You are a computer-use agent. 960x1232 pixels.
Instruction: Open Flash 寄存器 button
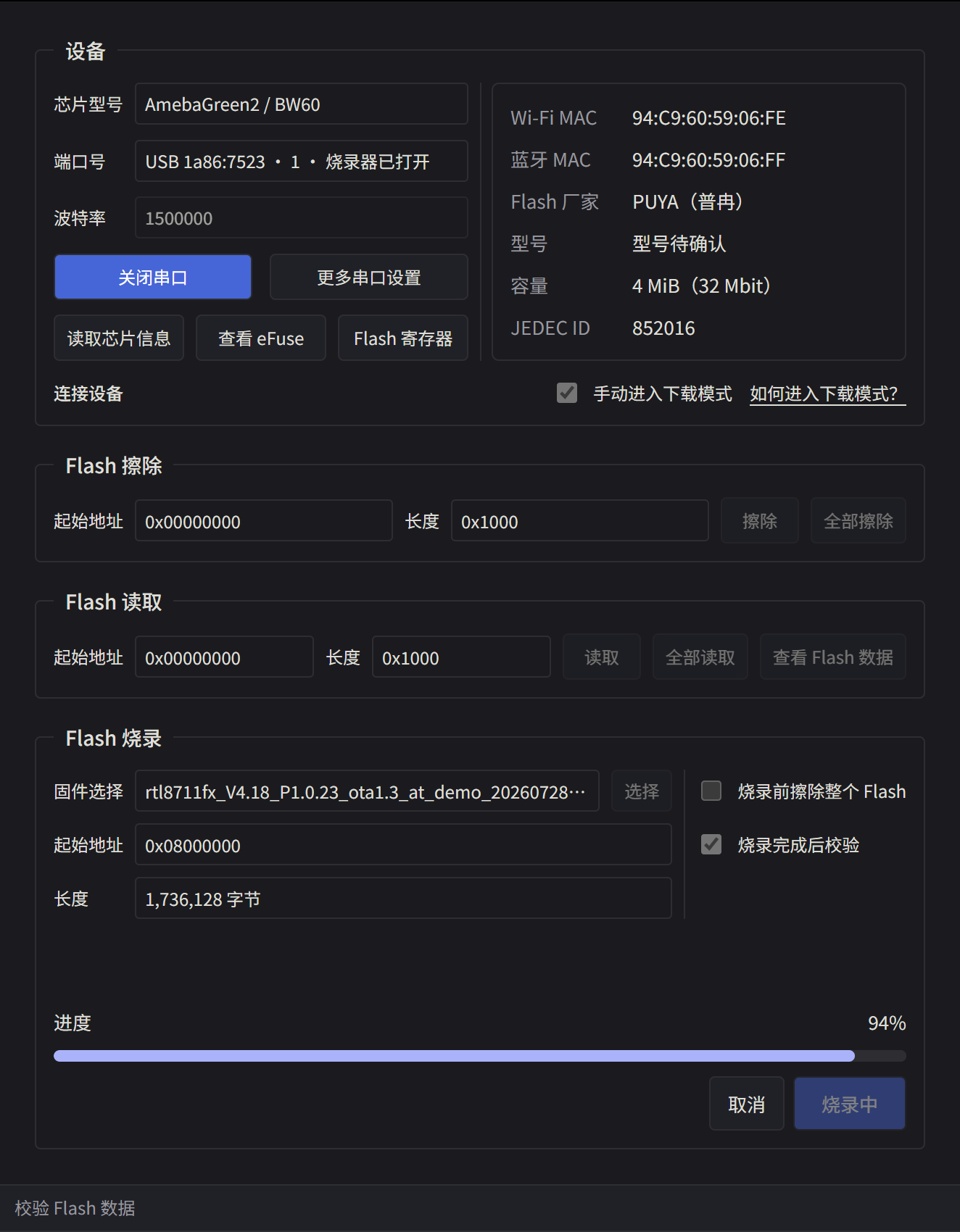point(403,338)
